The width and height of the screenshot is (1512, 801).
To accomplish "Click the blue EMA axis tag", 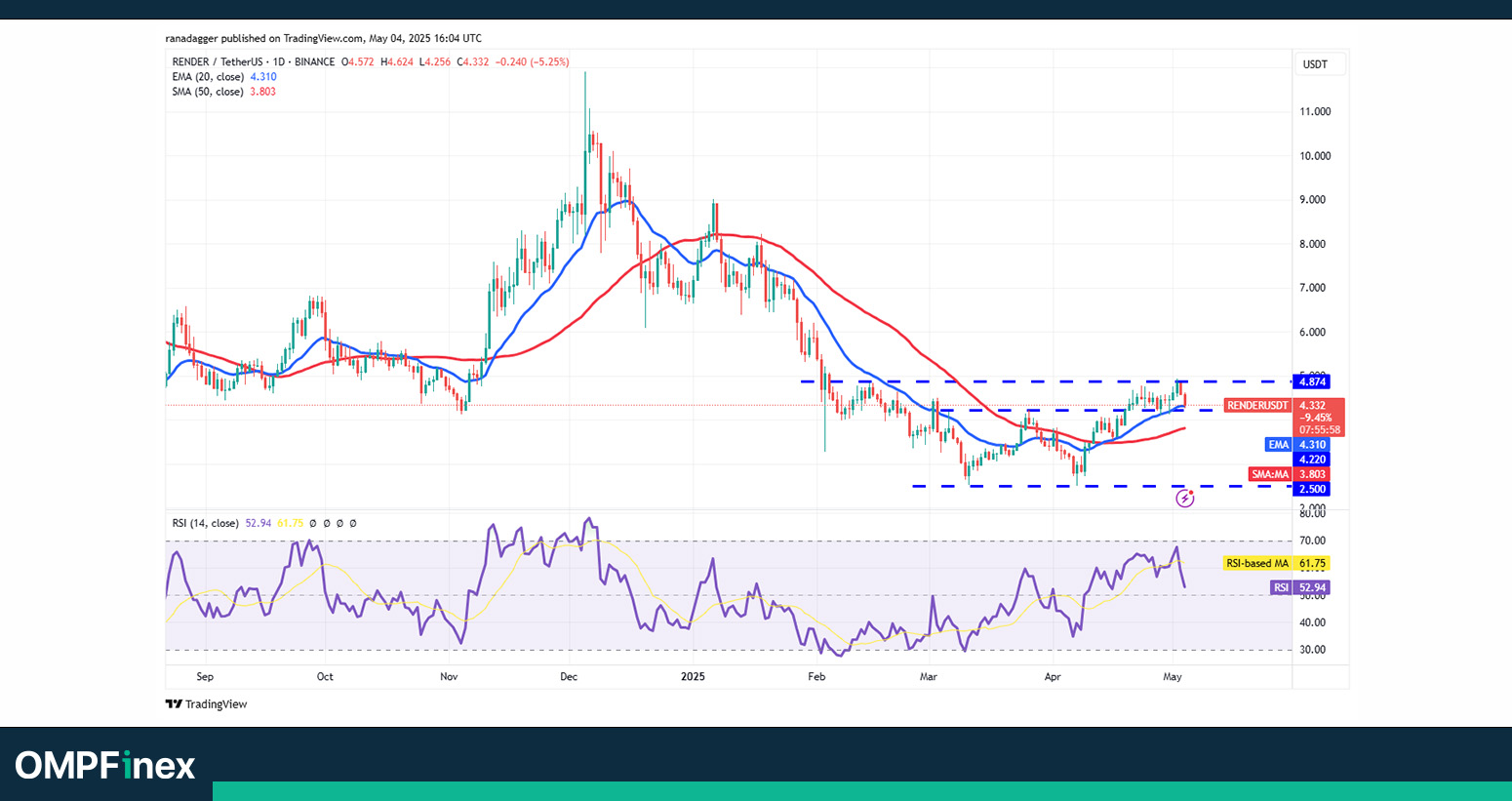I will 1277,445.
